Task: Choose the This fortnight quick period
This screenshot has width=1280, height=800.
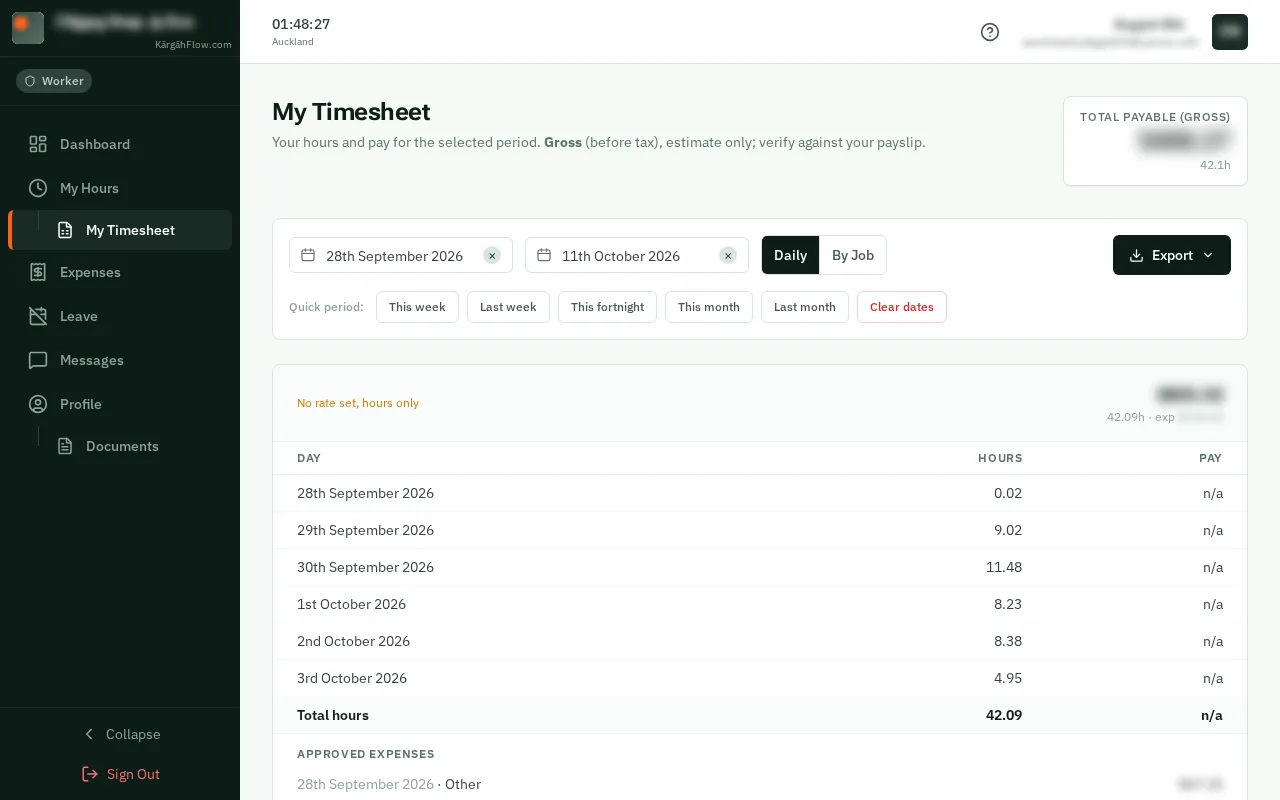Action: pos(607,307)
